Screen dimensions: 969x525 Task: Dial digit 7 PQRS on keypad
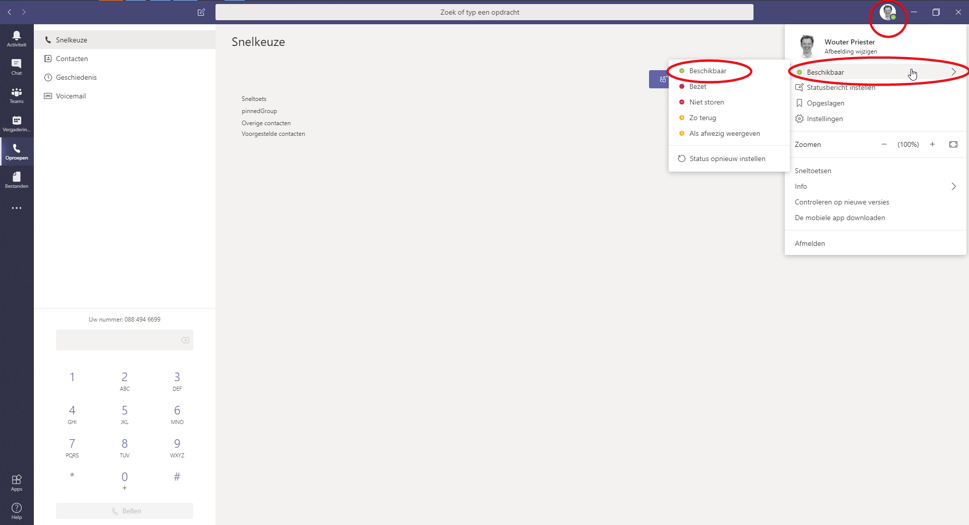72,448
